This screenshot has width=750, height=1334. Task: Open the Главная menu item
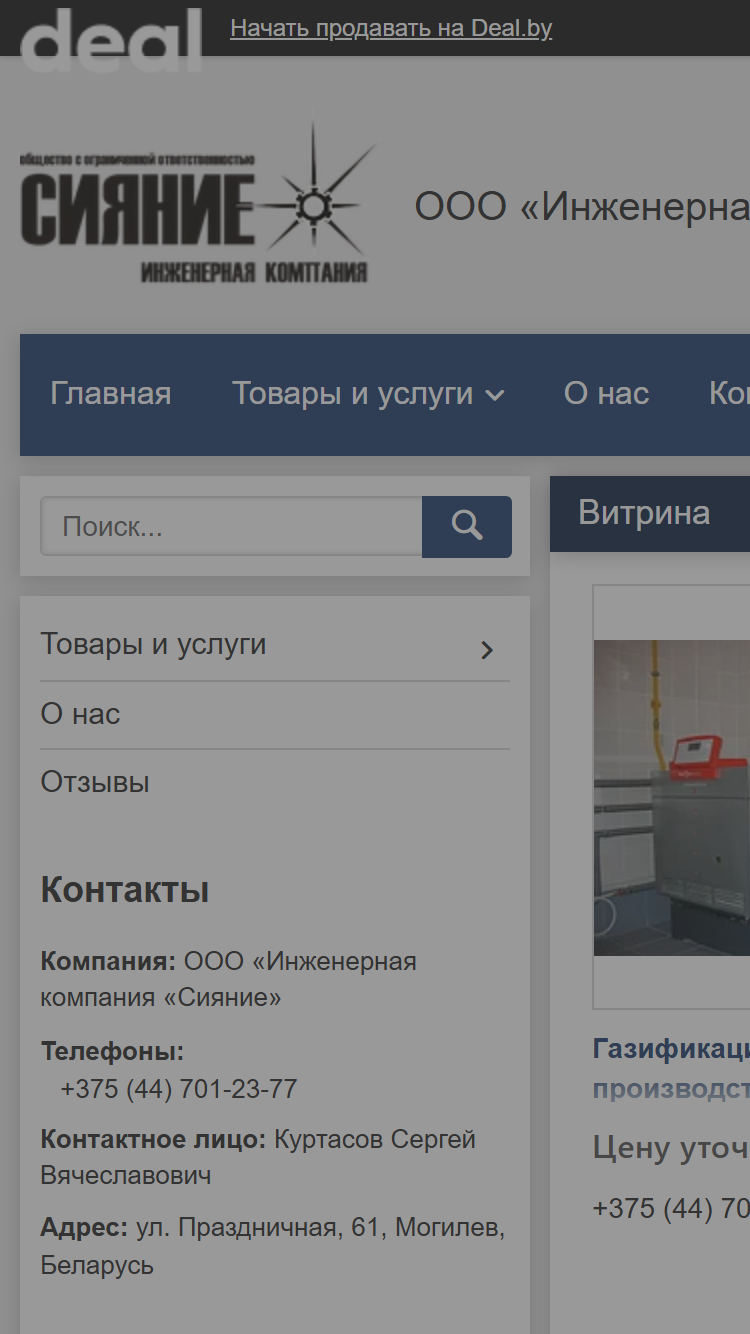pos(111,394)
